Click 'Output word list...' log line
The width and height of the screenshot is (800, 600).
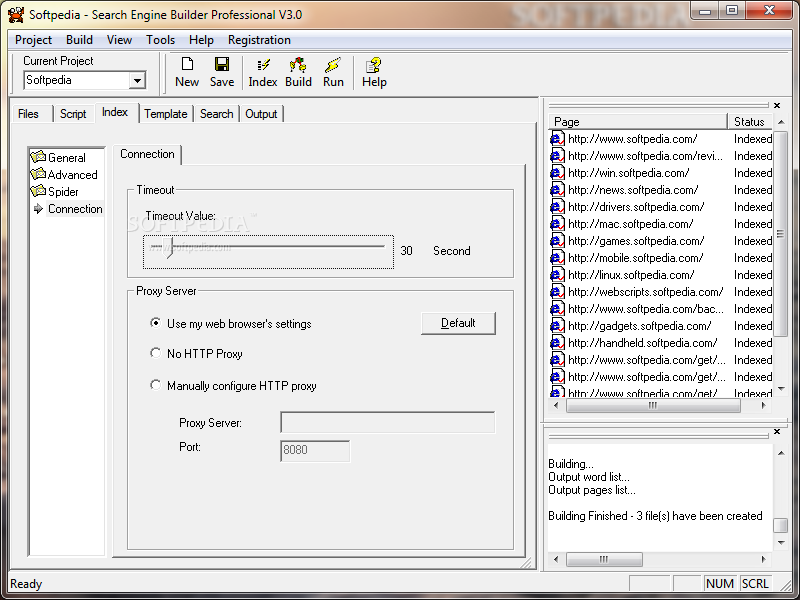(x=589, y=477)
